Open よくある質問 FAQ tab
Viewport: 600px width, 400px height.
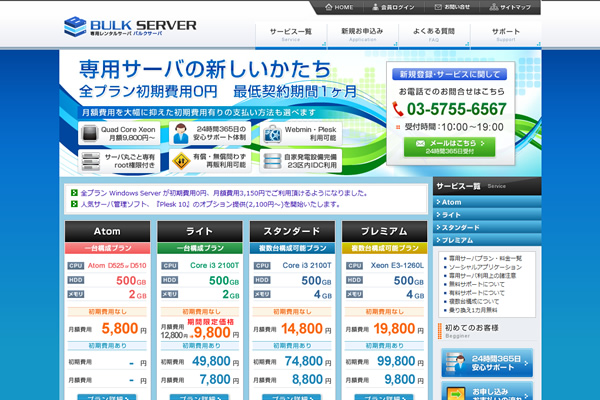pyautogui.click(x=435, y=34)
